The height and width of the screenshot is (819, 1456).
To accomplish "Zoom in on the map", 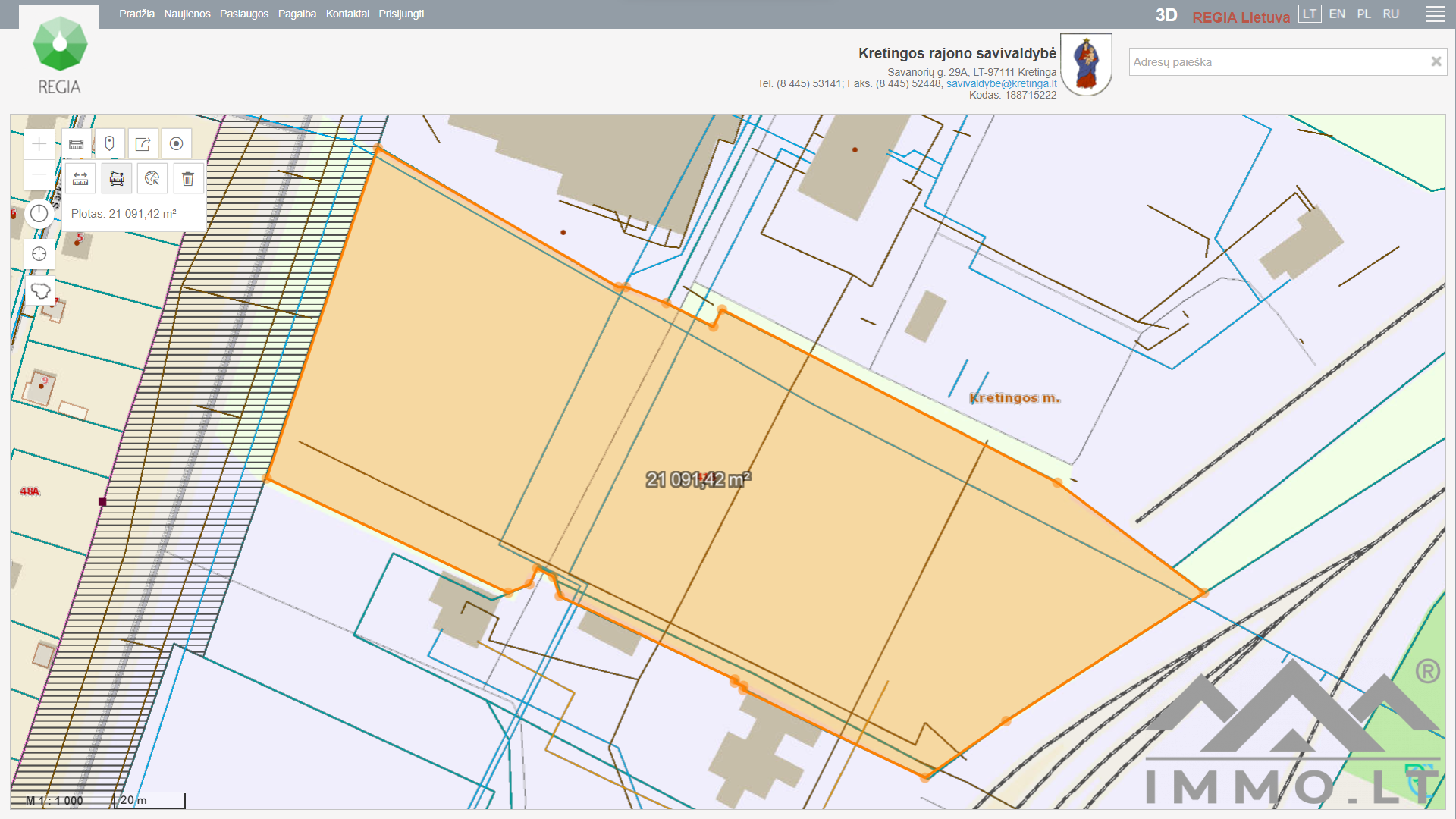I will (x=39, y=144).
